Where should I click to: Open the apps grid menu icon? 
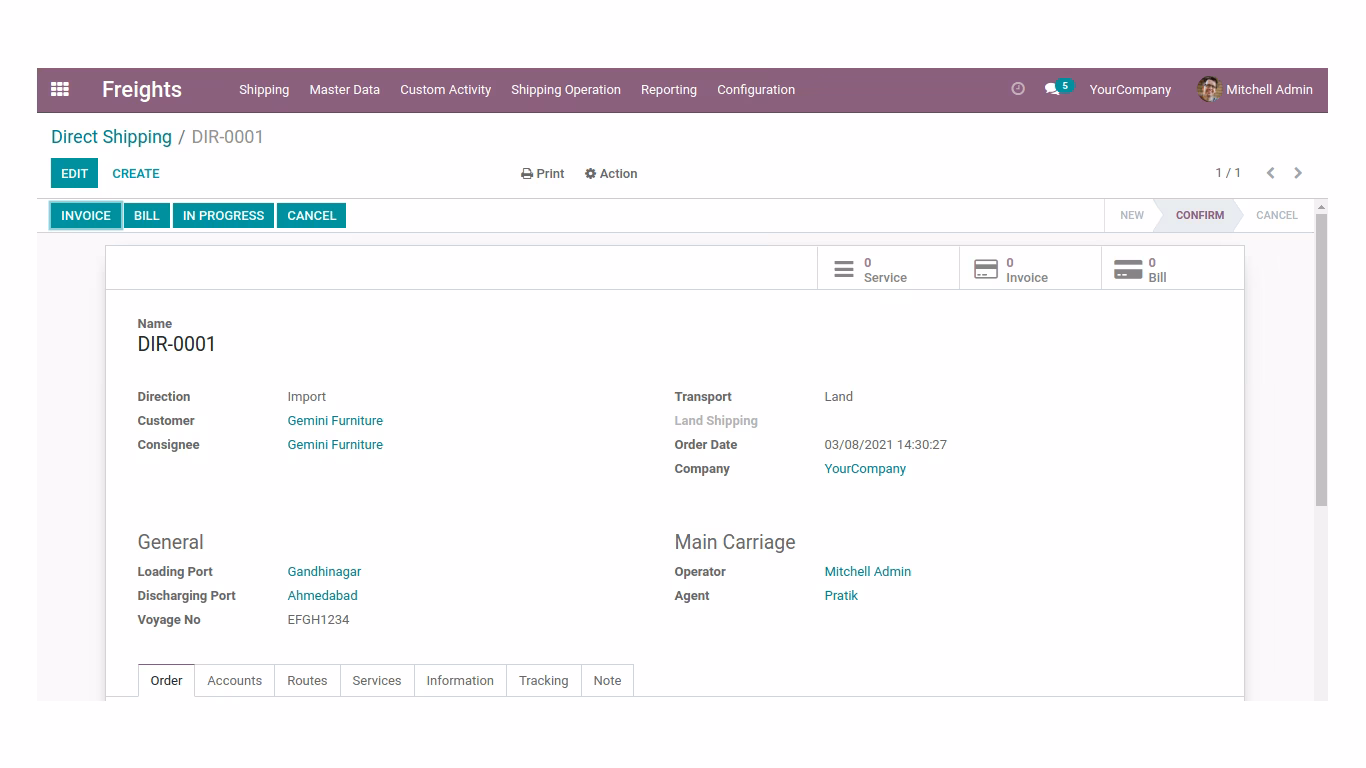[60, 89]
